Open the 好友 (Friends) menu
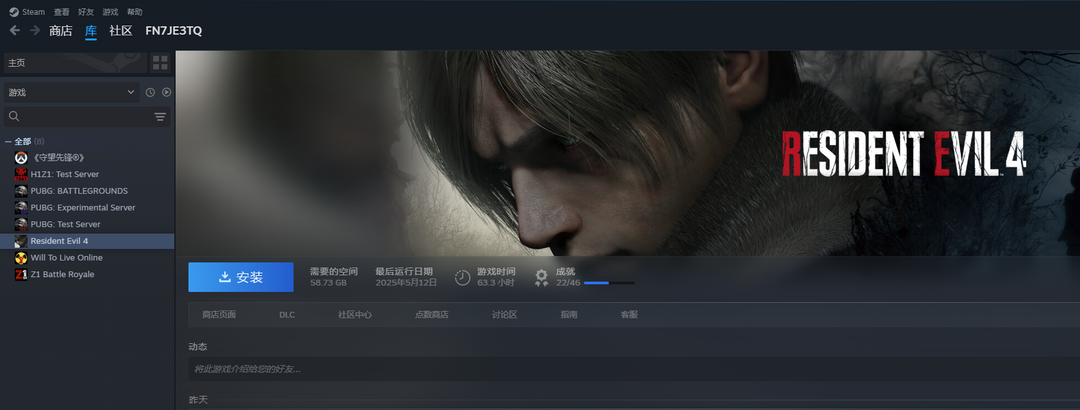This screenshot has width=1080, height=410. [x=86, y=11]
